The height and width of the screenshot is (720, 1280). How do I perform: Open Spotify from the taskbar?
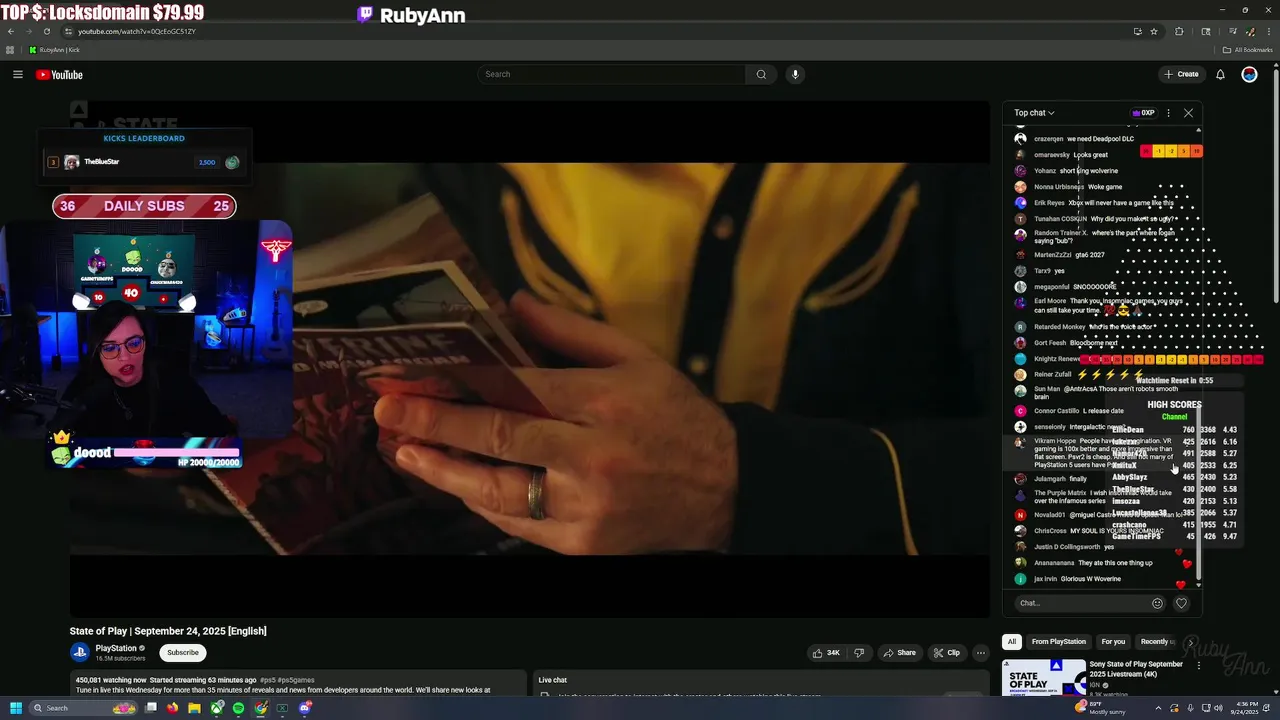click(x=238, y=708)
